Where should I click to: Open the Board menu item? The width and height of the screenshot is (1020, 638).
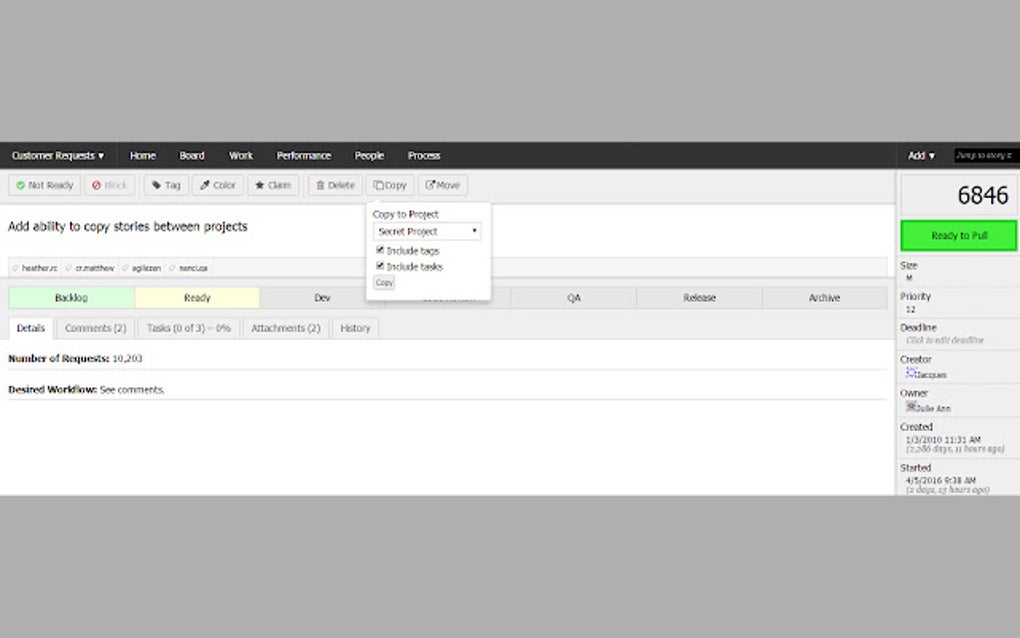pyautogui.click(x=191, y=155)
